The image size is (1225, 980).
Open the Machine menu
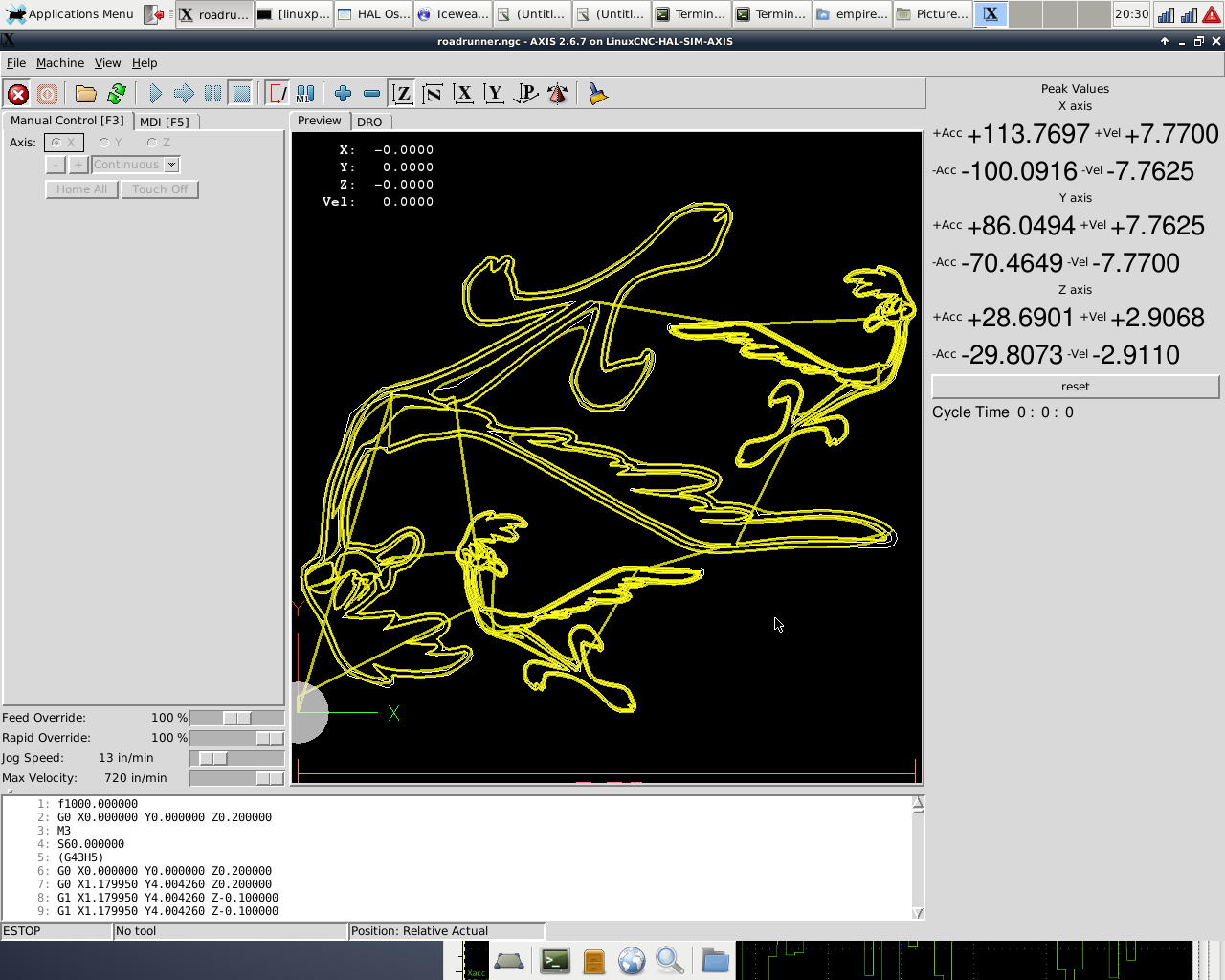click(60, 63)
